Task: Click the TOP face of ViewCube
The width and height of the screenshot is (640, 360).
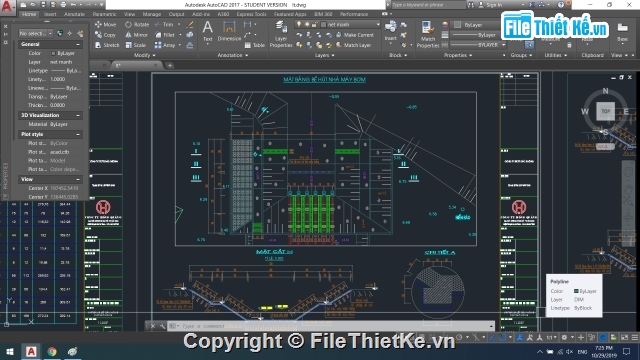Action: 605,111
